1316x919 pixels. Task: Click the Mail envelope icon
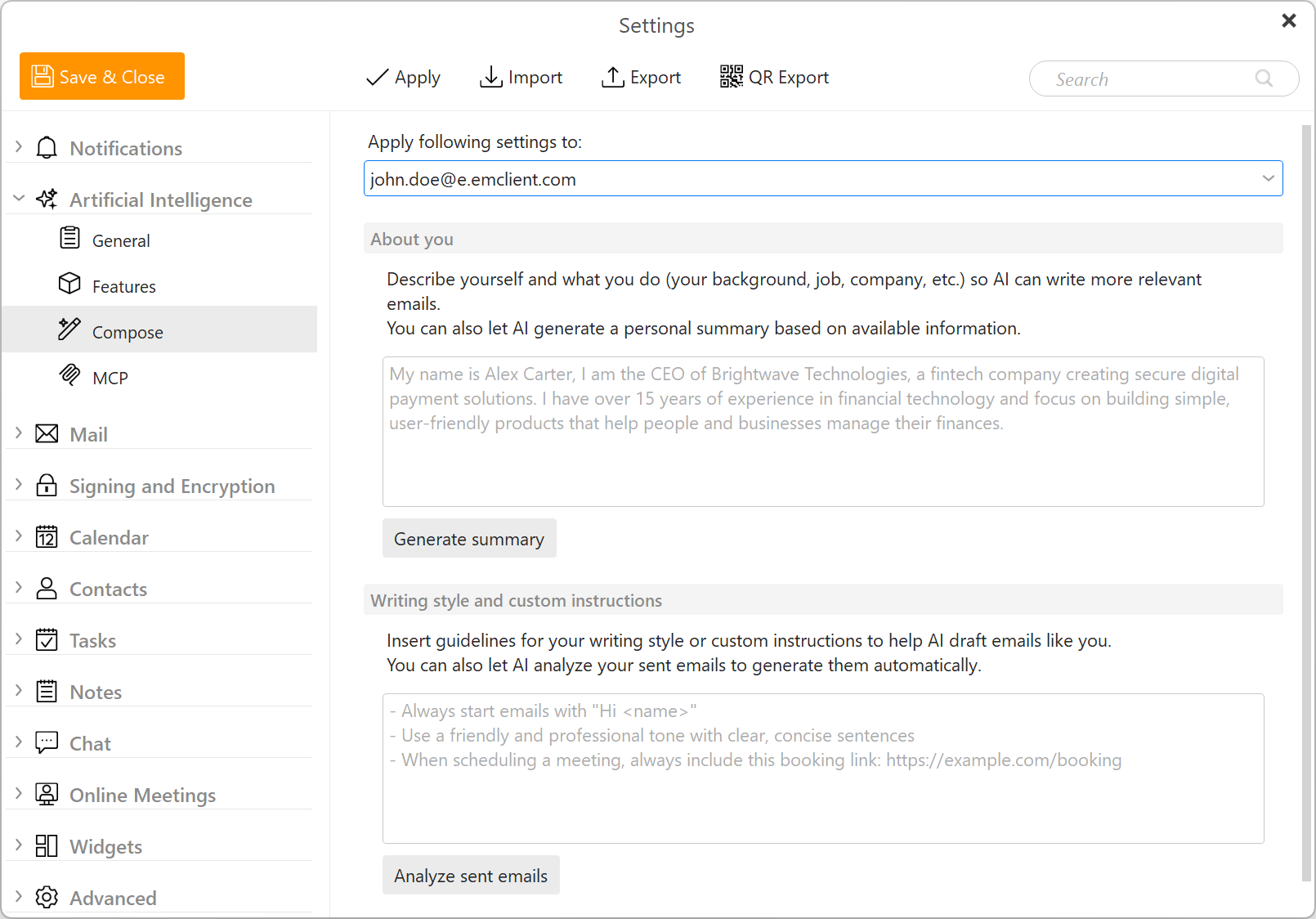pyautogui.click(x=47, y=433)
